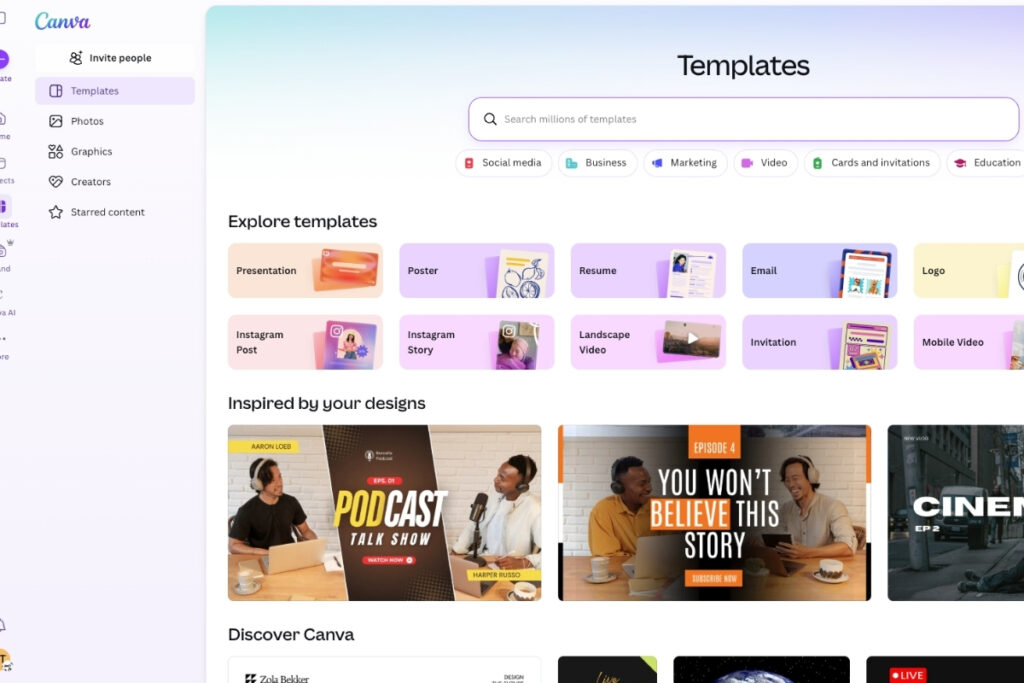Open the Podcast Talk Show template
1024x683 pixels.
pos(385,513)
